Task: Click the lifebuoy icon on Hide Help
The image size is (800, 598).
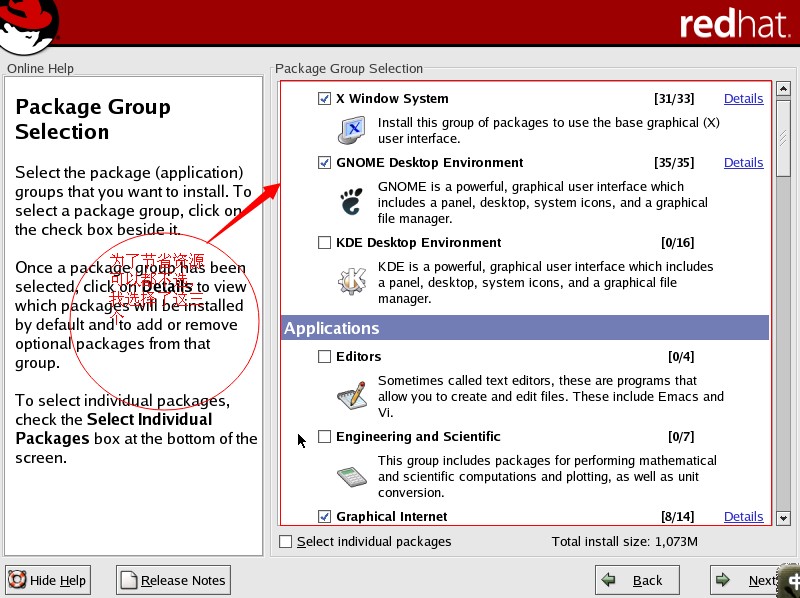Action: tap(17, 580)
